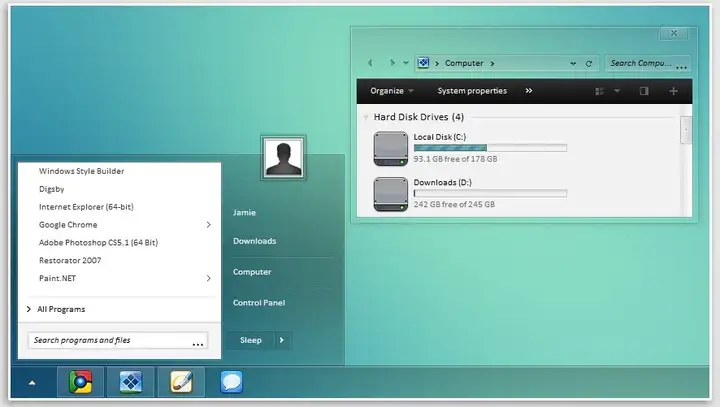The width and height of the screenshot is (720, 407).
Task: Launch Google Chrome from Start menu
Action: coord(68,225)
